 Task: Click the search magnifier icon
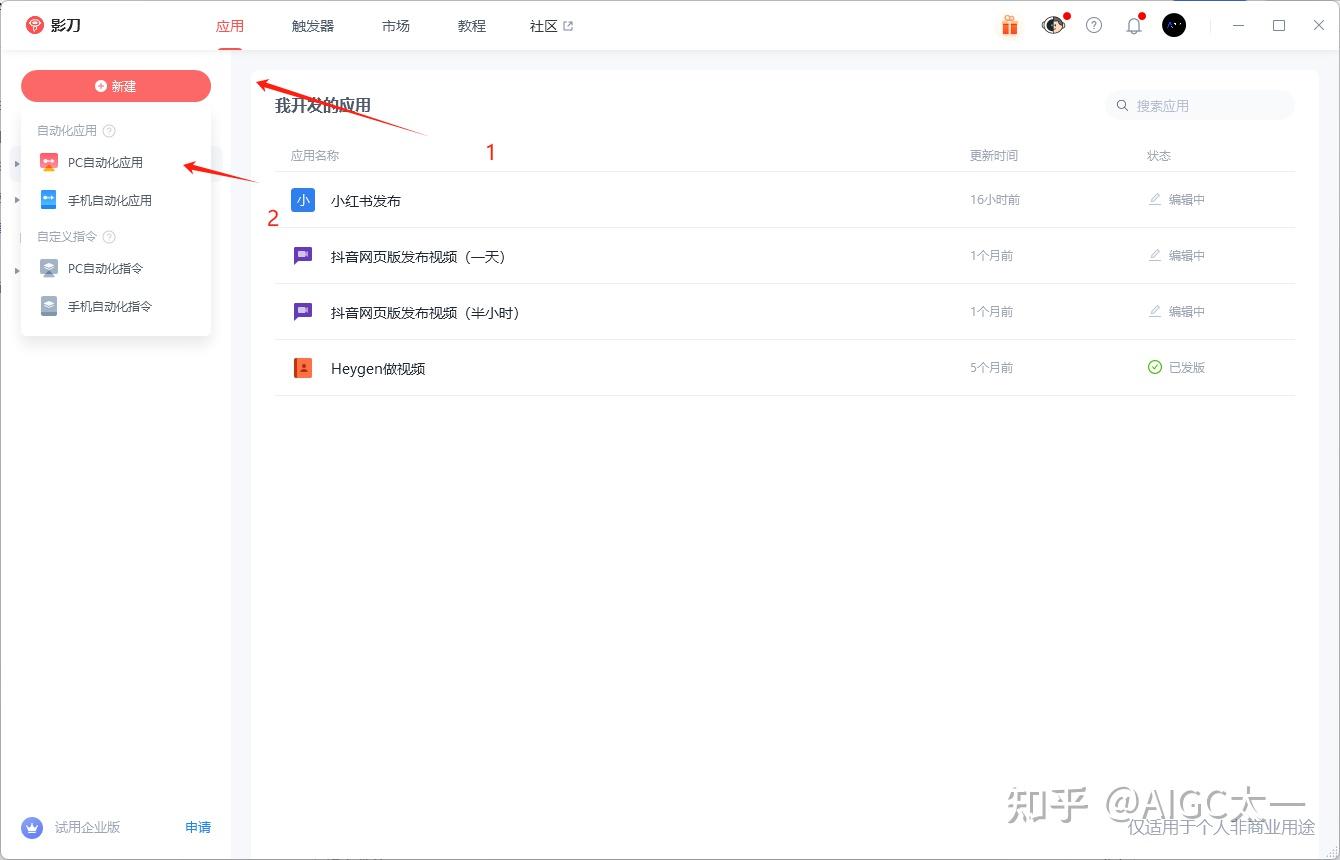pos(1123,105)
